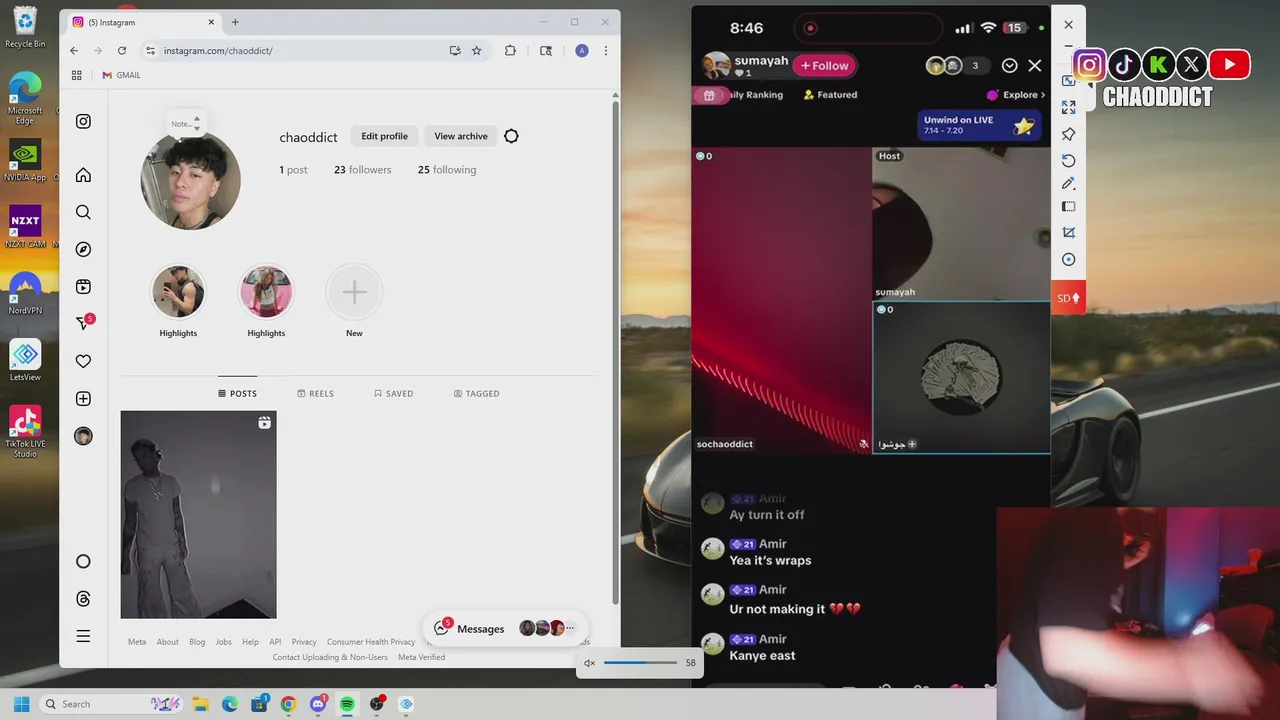Screen dimensions: 1280x720
Task: Open the GMAIL bookmark
Action: point(121,75)
